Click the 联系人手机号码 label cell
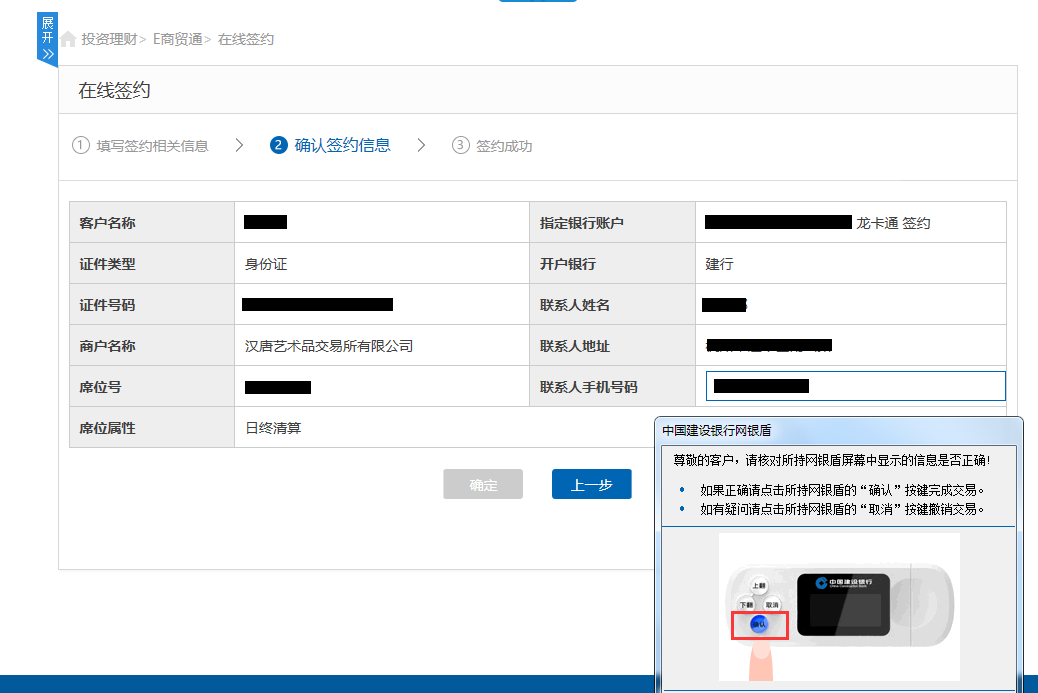 [x=612, y=387]
